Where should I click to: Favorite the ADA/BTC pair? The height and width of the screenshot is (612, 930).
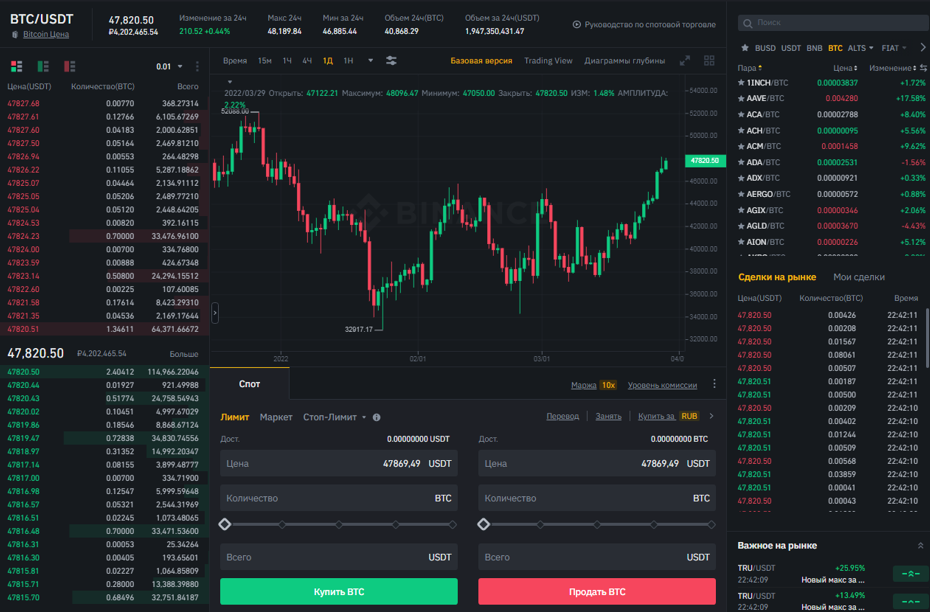pos(741,162)
